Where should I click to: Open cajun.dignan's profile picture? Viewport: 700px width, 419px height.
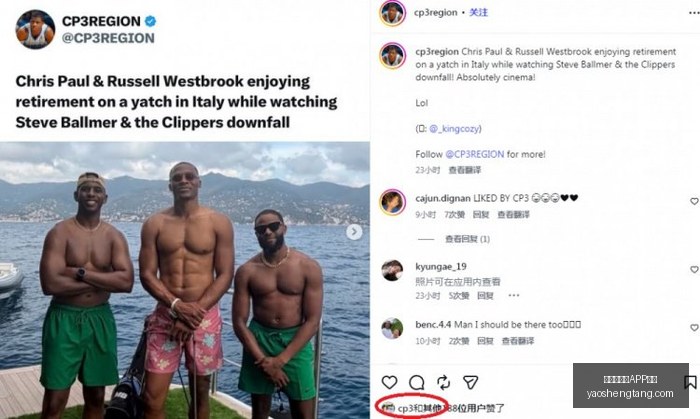[x=392, y=202]
